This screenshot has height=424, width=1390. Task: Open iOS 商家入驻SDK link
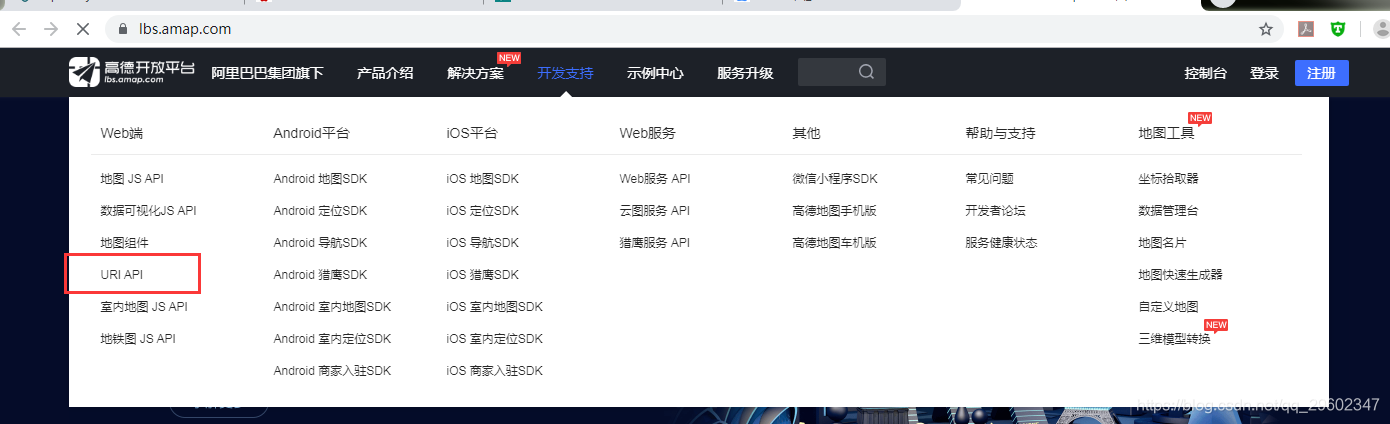[x=495, y=371]
